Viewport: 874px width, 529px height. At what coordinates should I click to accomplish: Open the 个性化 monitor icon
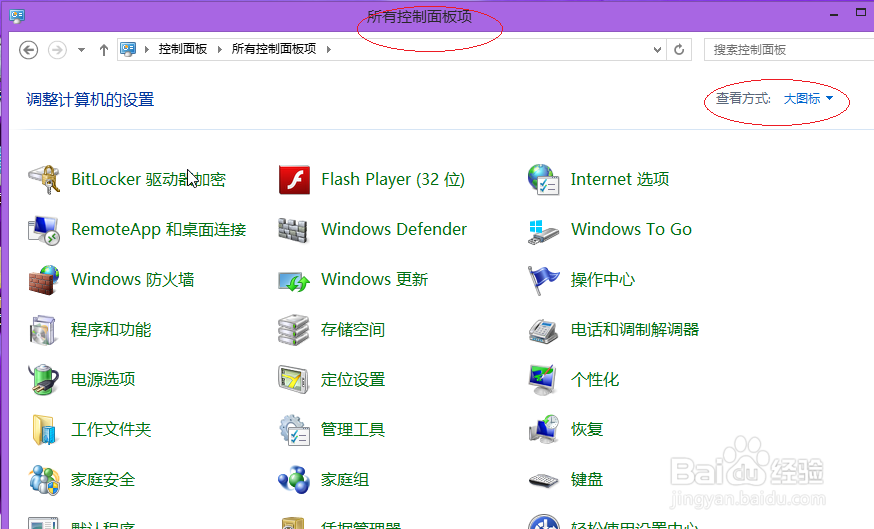coord(543,380)
